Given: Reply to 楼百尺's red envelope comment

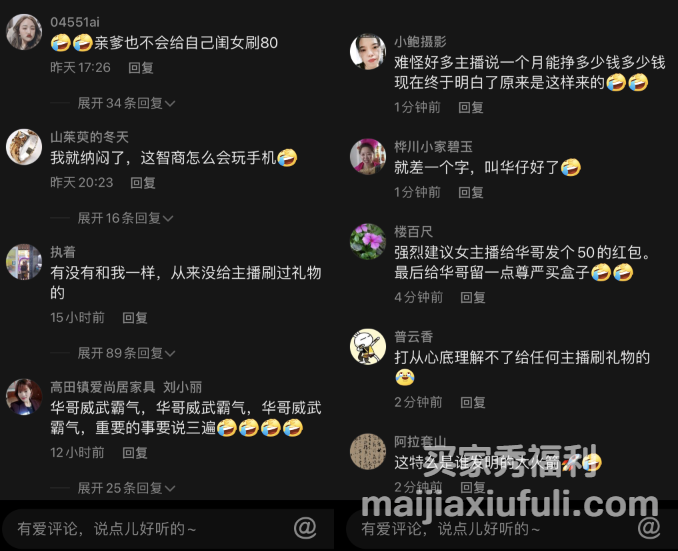Looking at the screenshot, I should pos(473,297).
